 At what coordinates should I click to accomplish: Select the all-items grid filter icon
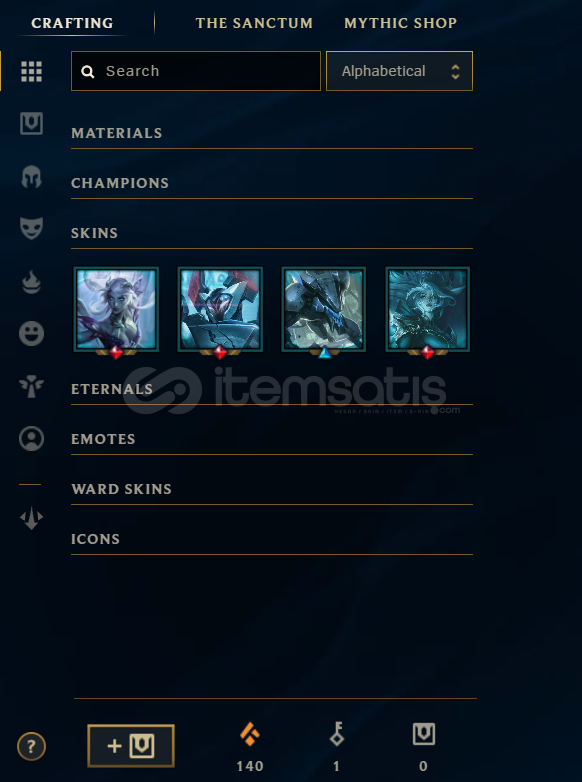(x=31, y=71)
